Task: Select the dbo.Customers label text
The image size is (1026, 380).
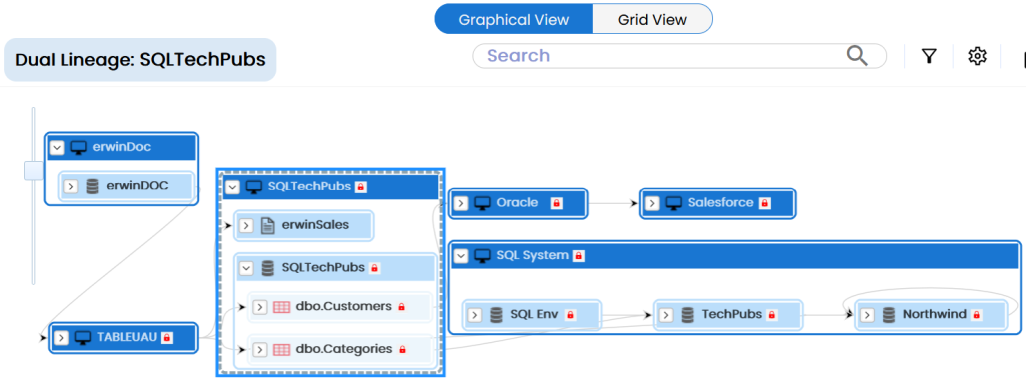Action: coord(344,306)
